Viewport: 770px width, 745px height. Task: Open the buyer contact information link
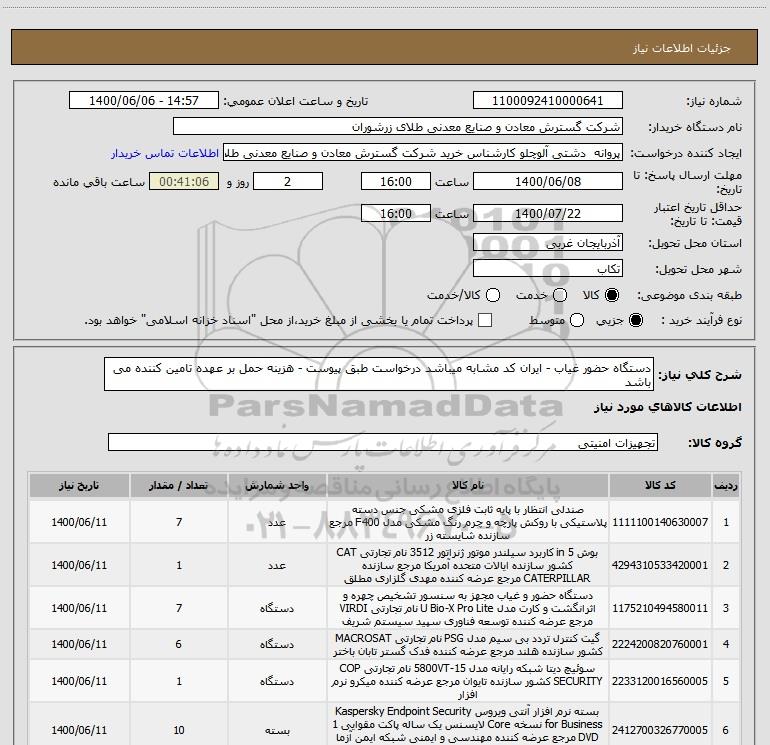(165, 153)
